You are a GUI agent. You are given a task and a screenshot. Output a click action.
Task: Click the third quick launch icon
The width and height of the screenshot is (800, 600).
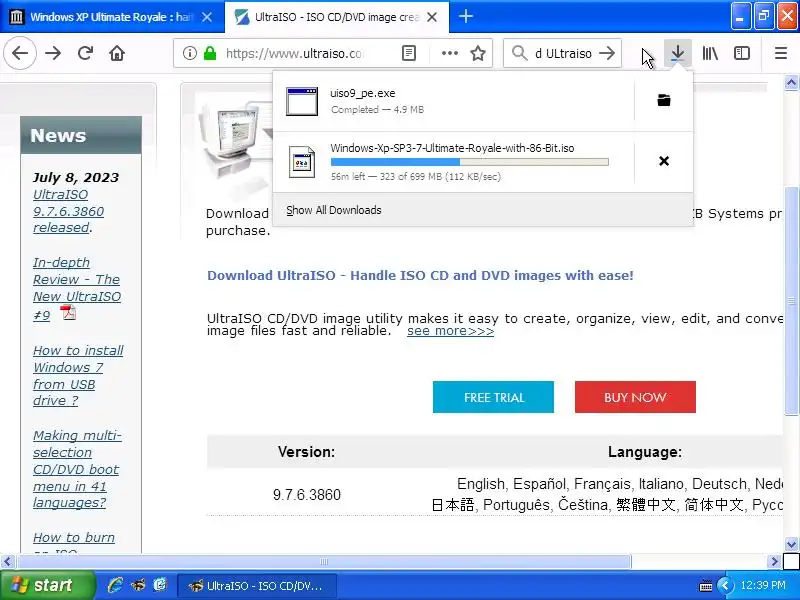pyautogui.click(x=160, y=585)
